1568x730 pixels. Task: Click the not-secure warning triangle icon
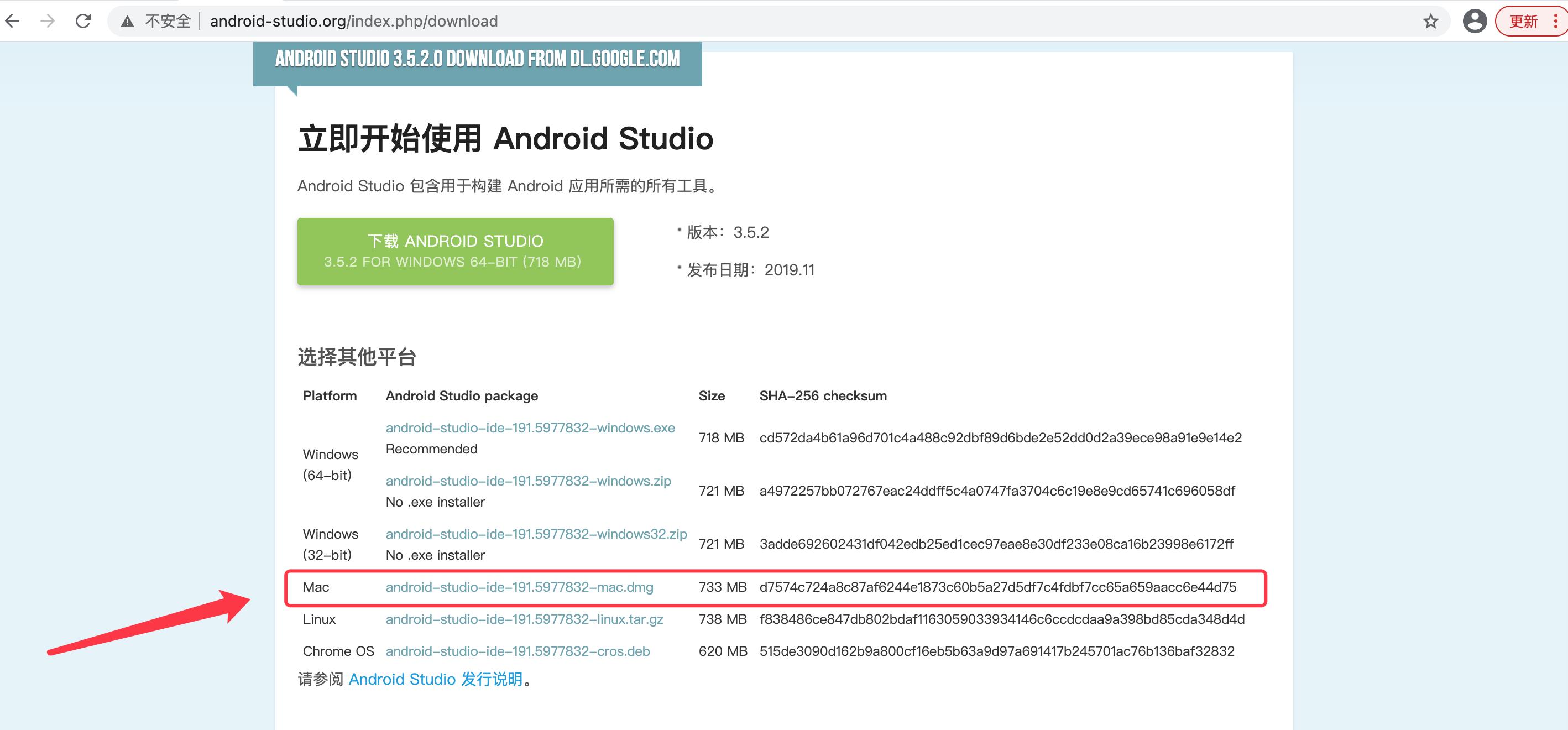click(127, 22)
